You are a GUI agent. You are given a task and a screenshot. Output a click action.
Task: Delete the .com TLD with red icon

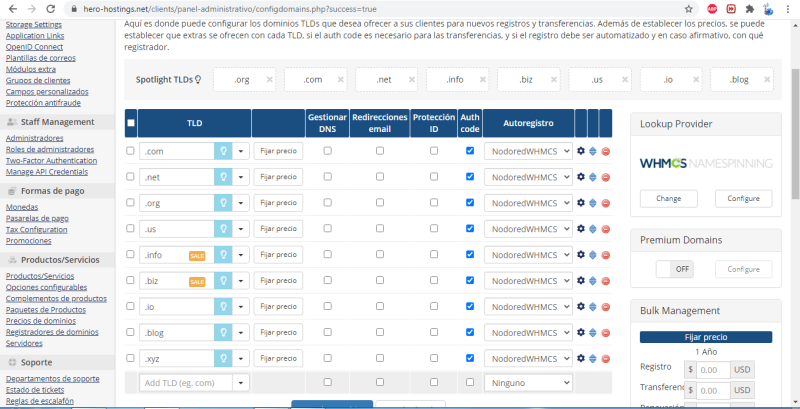(606, 151)
